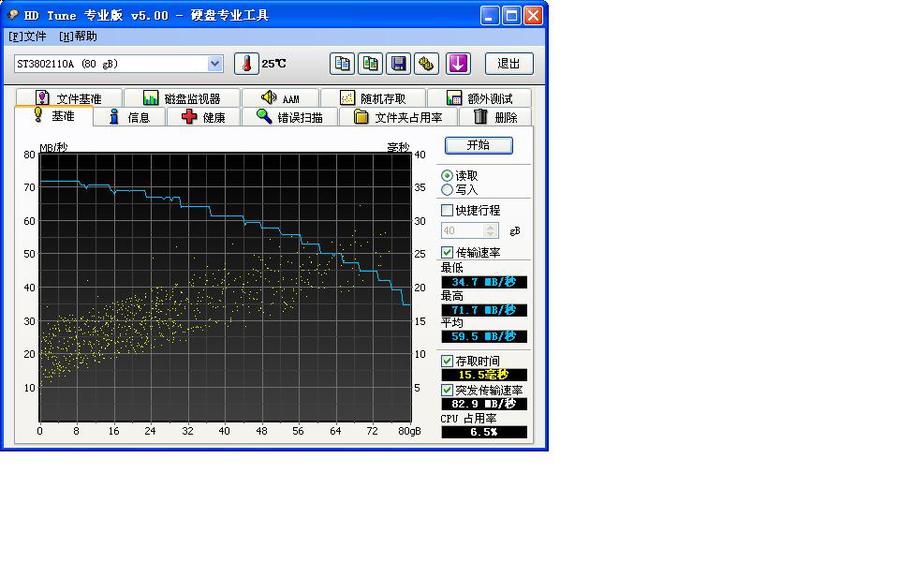Screen dimensions: 899x562
Task: Click the thermometer temperature icon
Action: pos(247,63)
